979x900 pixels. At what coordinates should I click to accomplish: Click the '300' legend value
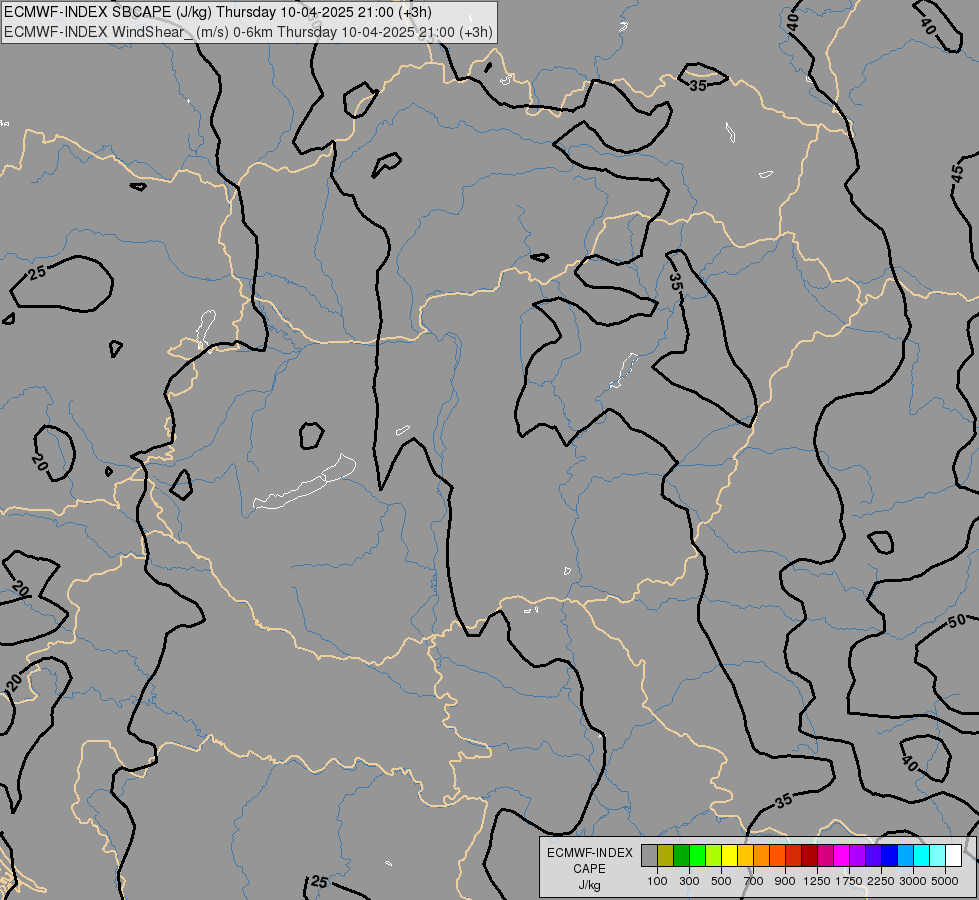[x=689, y=881]
